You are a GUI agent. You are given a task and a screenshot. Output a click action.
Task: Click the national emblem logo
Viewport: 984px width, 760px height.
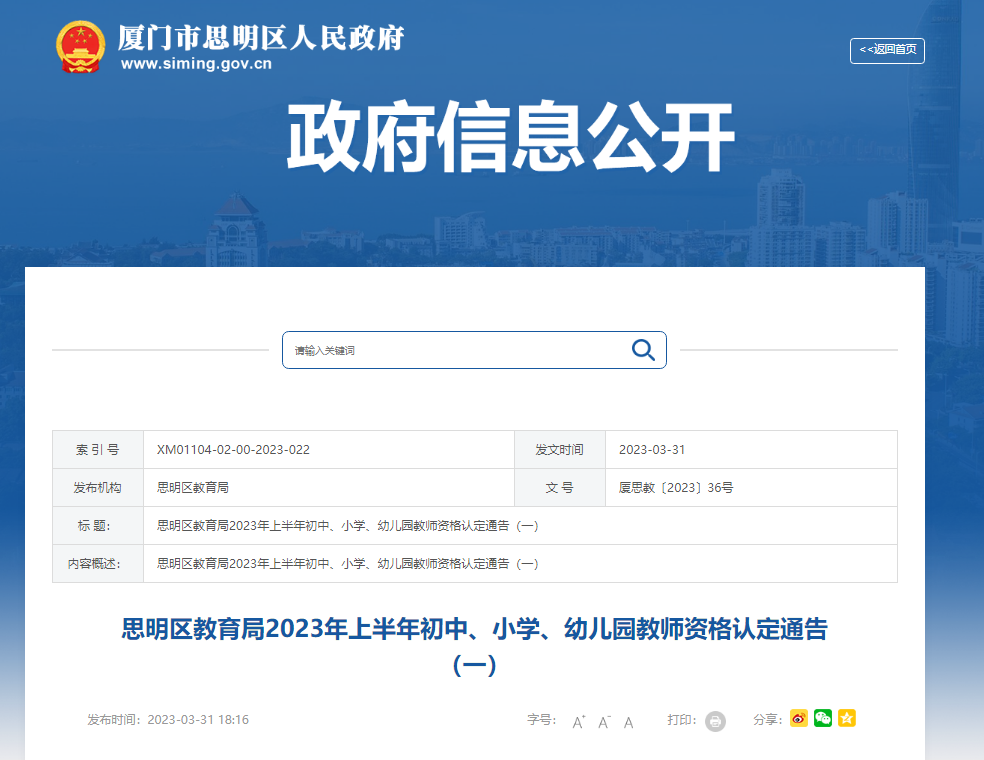tap(80, 46)
